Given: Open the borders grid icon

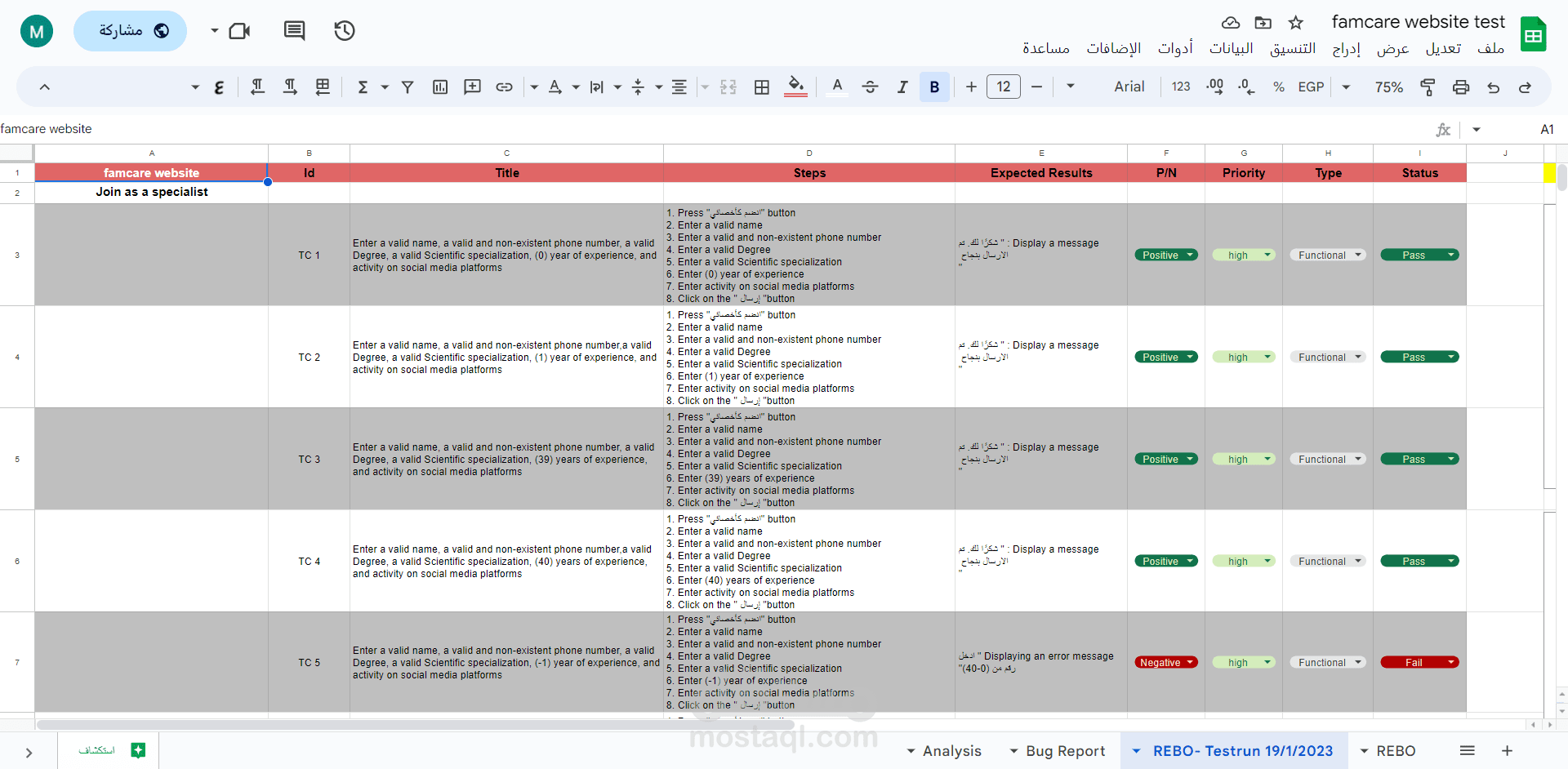Looking at the screenshot, I should click(762, 87).
